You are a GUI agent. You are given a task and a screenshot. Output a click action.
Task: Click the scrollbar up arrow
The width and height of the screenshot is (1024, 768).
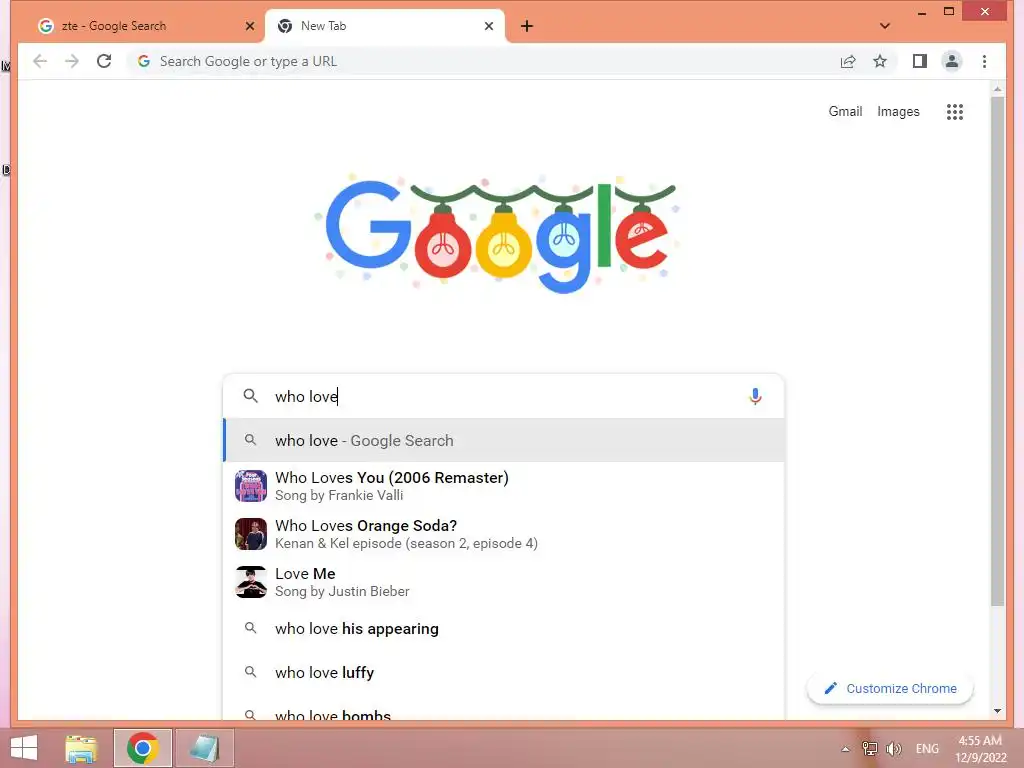tap(997, 89)
